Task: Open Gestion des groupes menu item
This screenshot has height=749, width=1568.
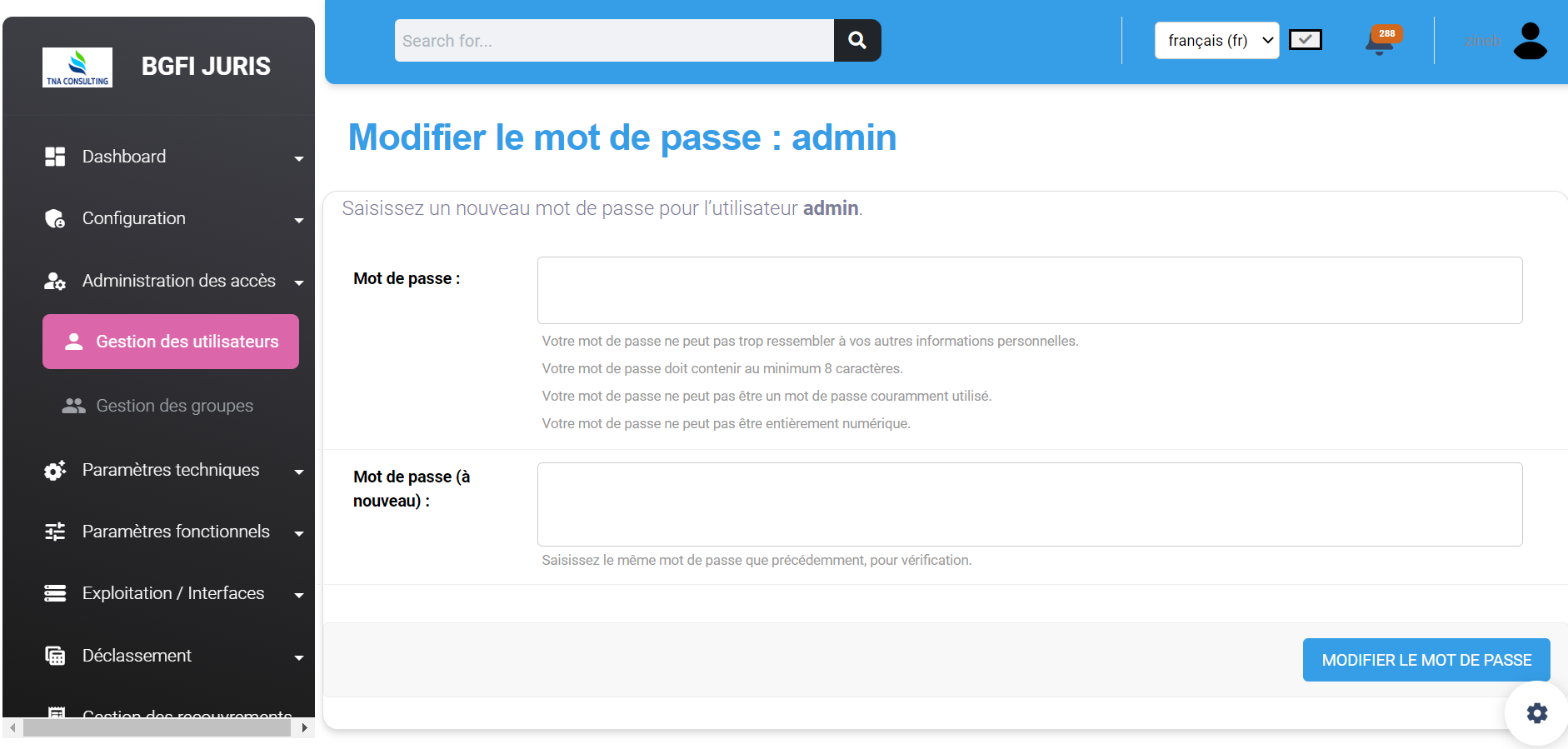Action: coord(174,406)
